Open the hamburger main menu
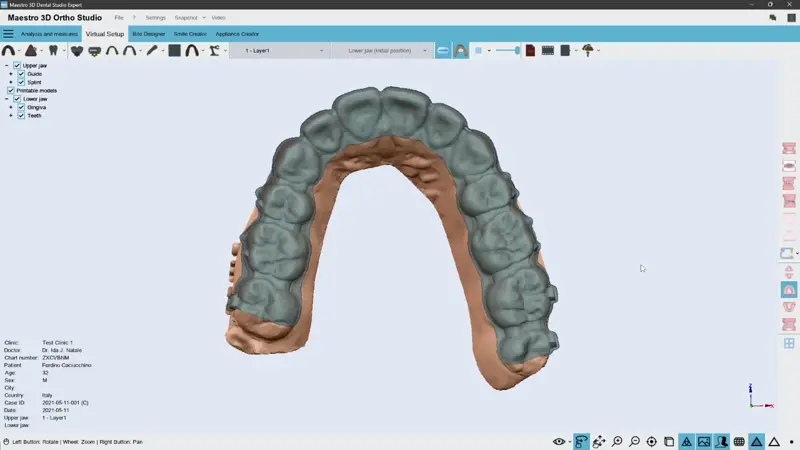 click(x=8, y=34)
